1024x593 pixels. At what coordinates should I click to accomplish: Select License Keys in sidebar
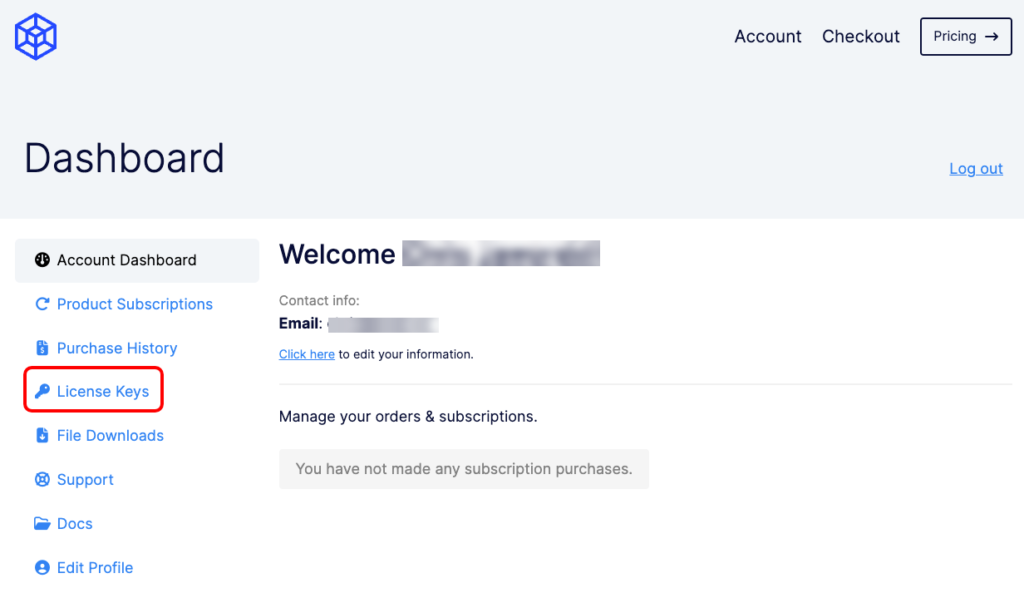tap(103, 391)
